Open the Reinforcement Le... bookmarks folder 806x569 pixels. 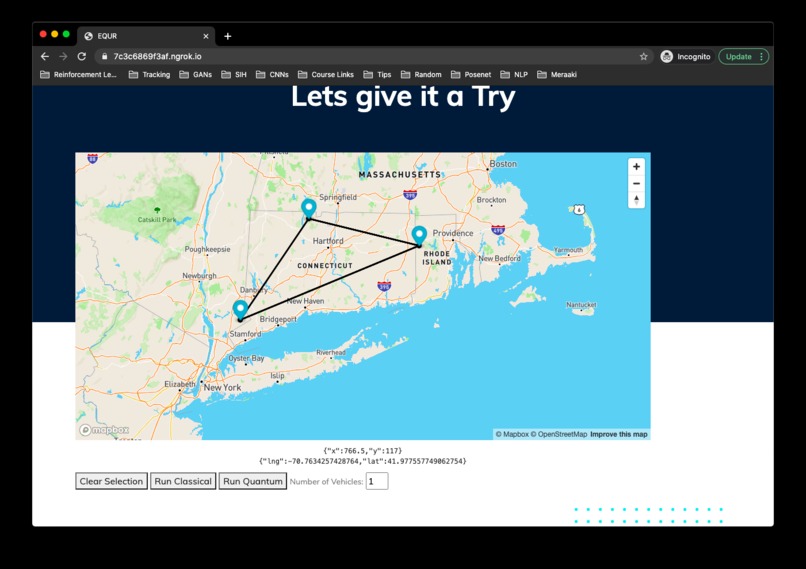(79, 75)
